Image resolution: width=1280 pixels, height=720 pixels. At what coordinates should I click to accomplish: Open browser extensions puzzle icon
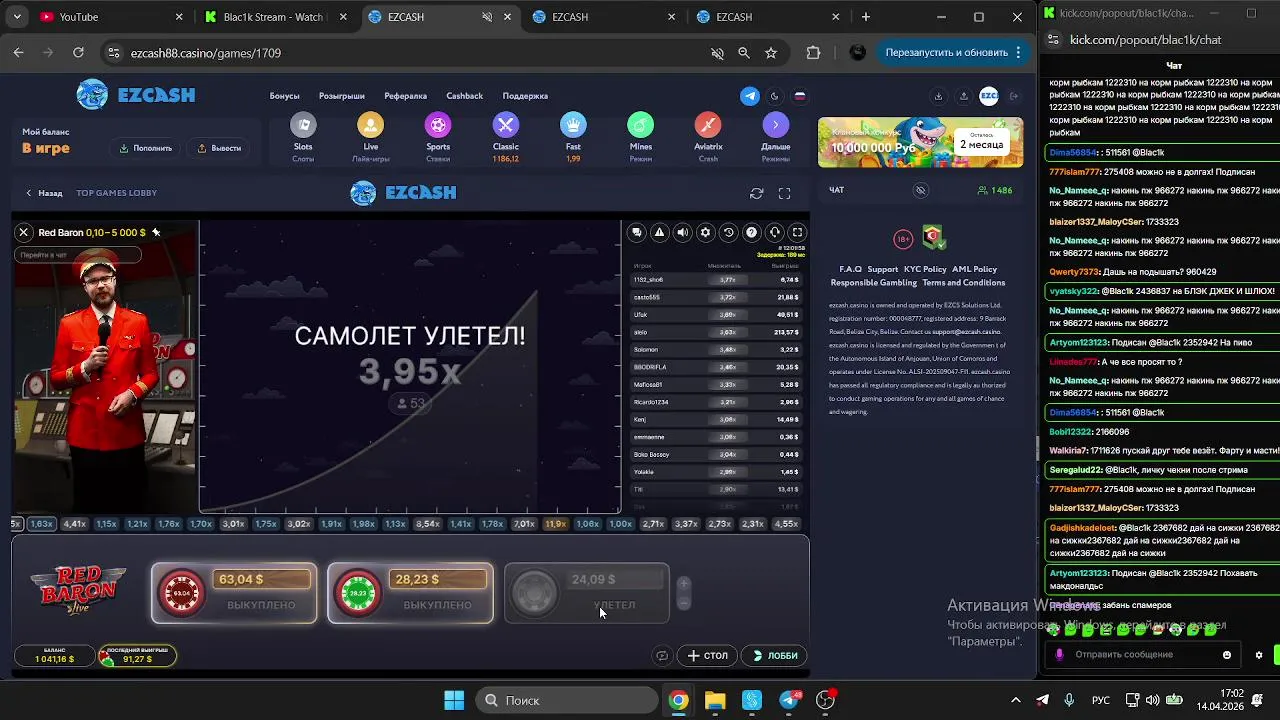[x=813, y=53]
